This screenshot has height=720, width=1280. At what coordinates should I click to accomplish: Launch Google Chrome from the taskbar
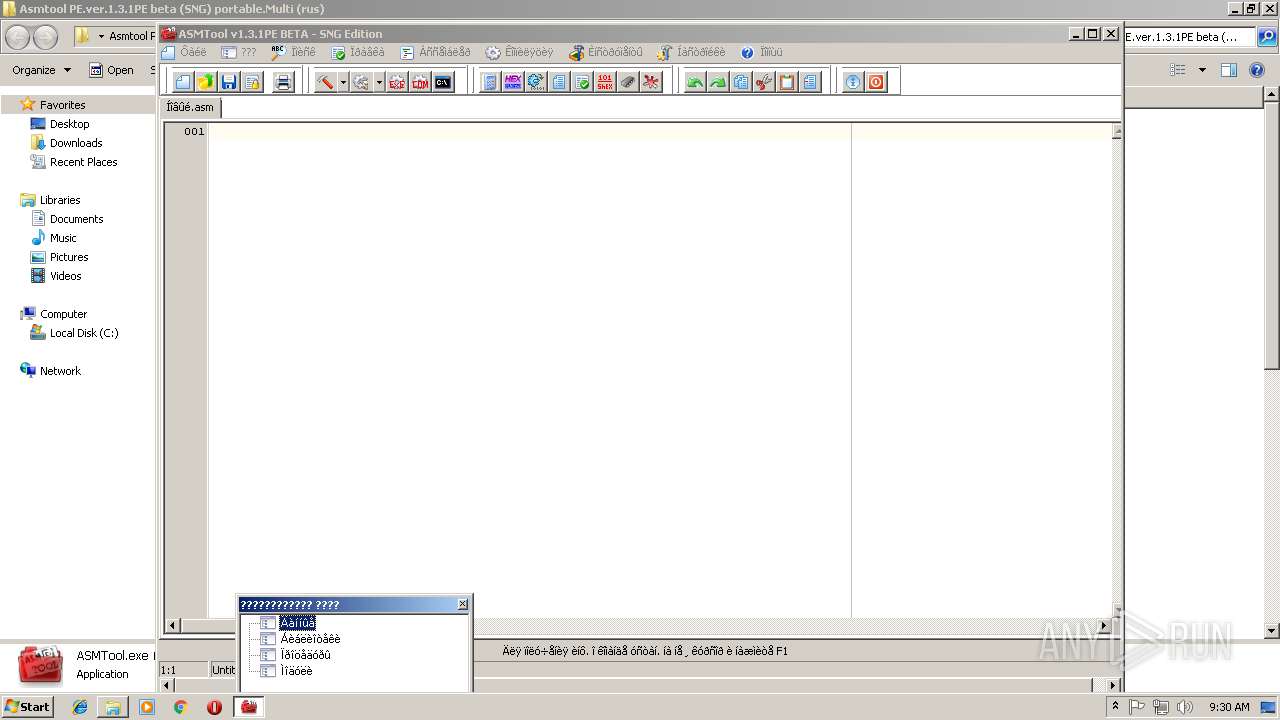coord(180,707)
